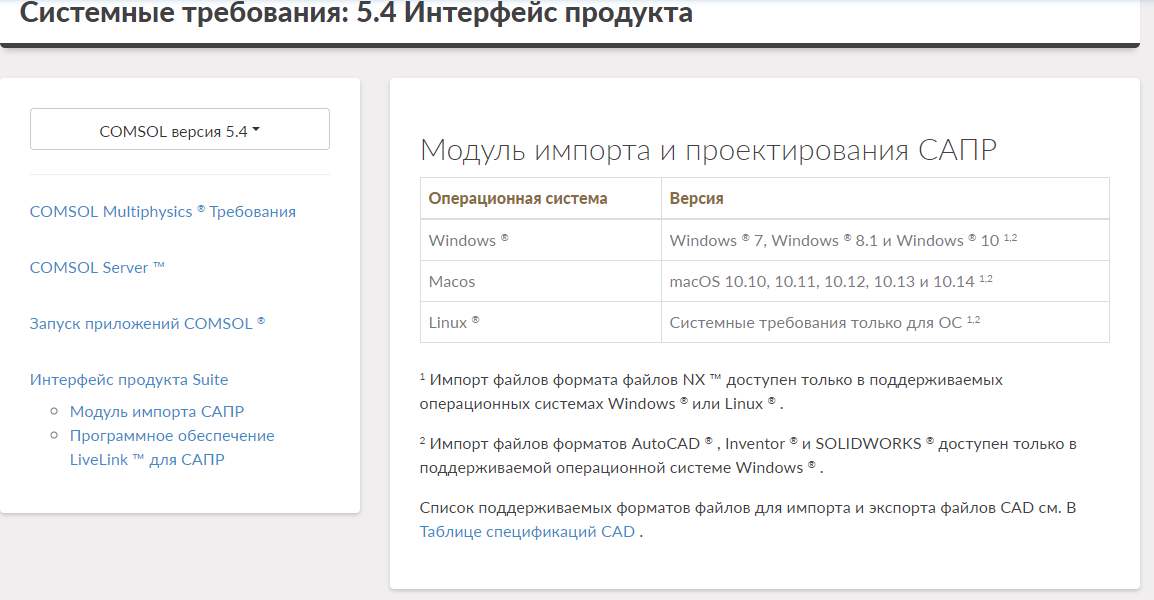This screenshot has width=1154, height=600.
Task: Click the macOS 10.10–10.14 version cell
Action: click(x=885, y=281)
